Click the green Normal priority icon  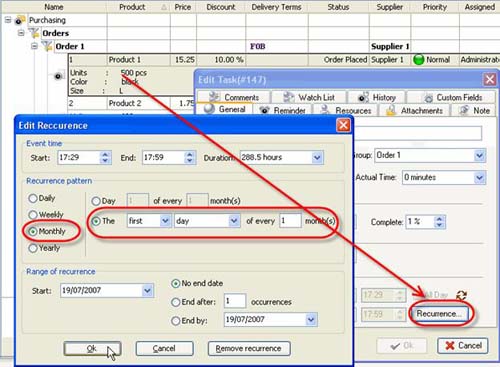pyautogui.click(x=418, y=60)
